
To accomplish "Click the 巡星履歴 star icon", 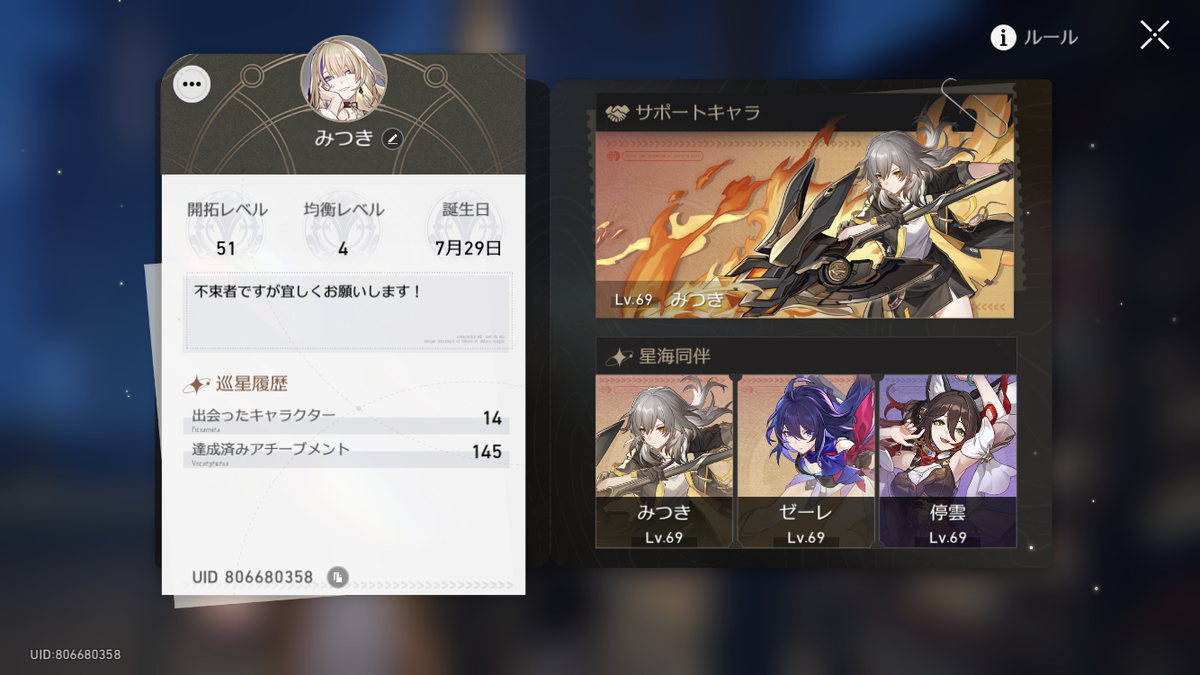I will [197, 384].
